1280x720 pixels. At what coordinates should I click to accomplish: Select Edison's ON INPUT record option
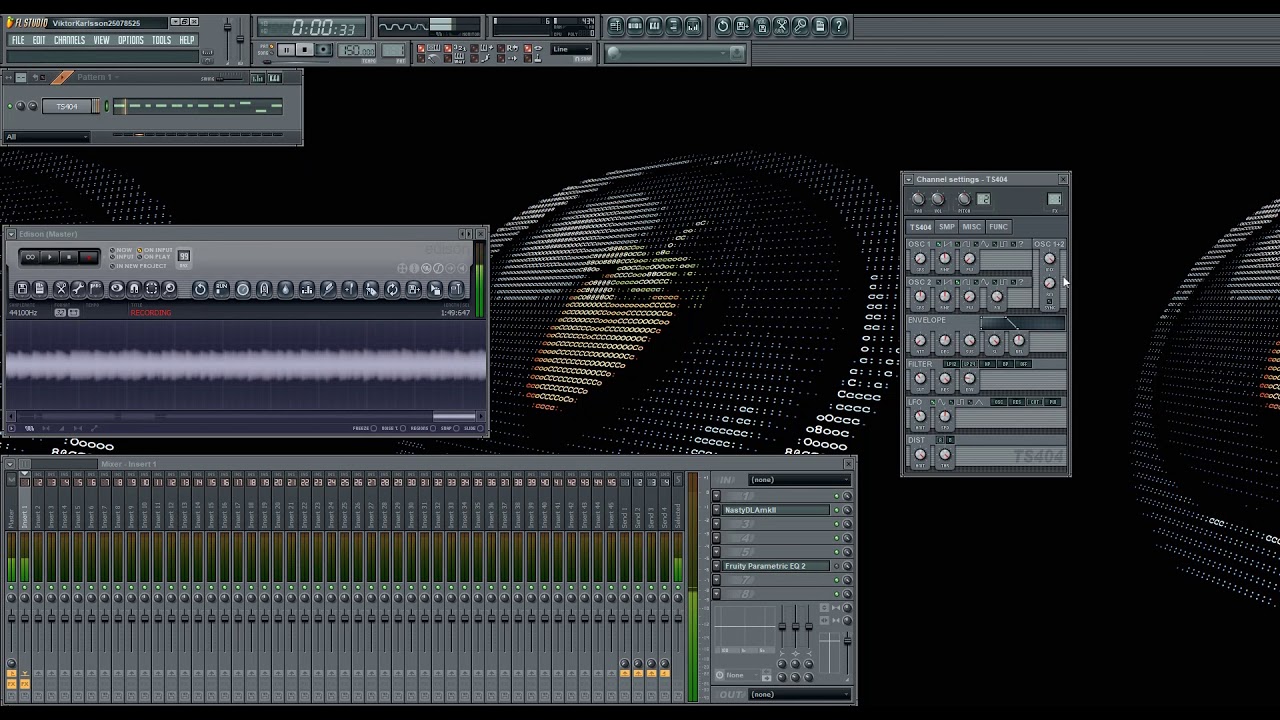154,249
